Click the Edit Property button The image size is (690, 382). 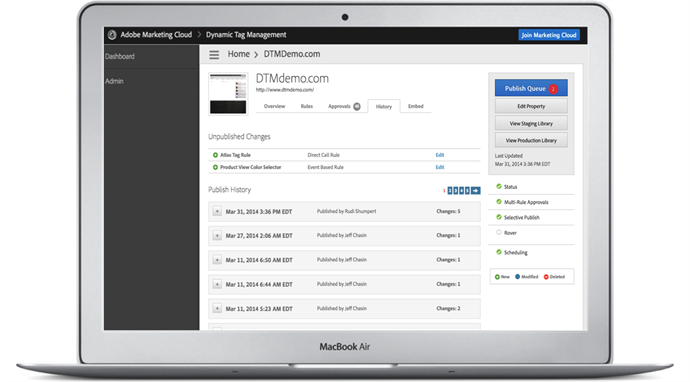531,106
